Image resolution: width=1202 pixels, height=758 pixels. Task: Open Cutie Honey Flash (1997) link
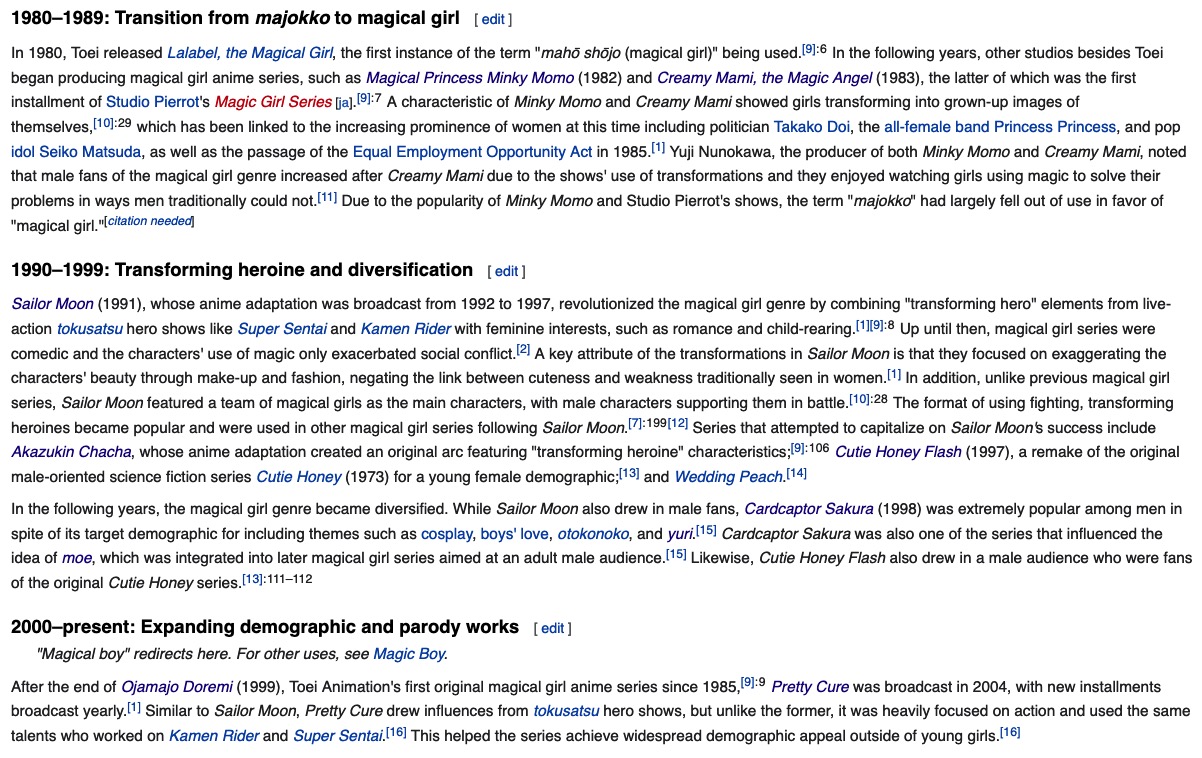point(898,452)
